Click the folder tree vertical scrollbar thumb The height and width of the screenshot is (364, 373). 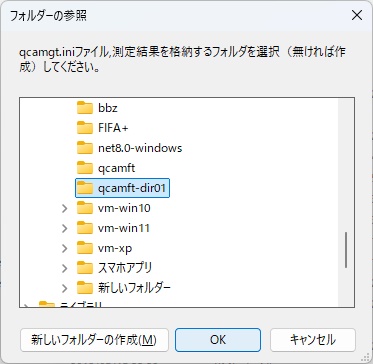tap(346, 250)
